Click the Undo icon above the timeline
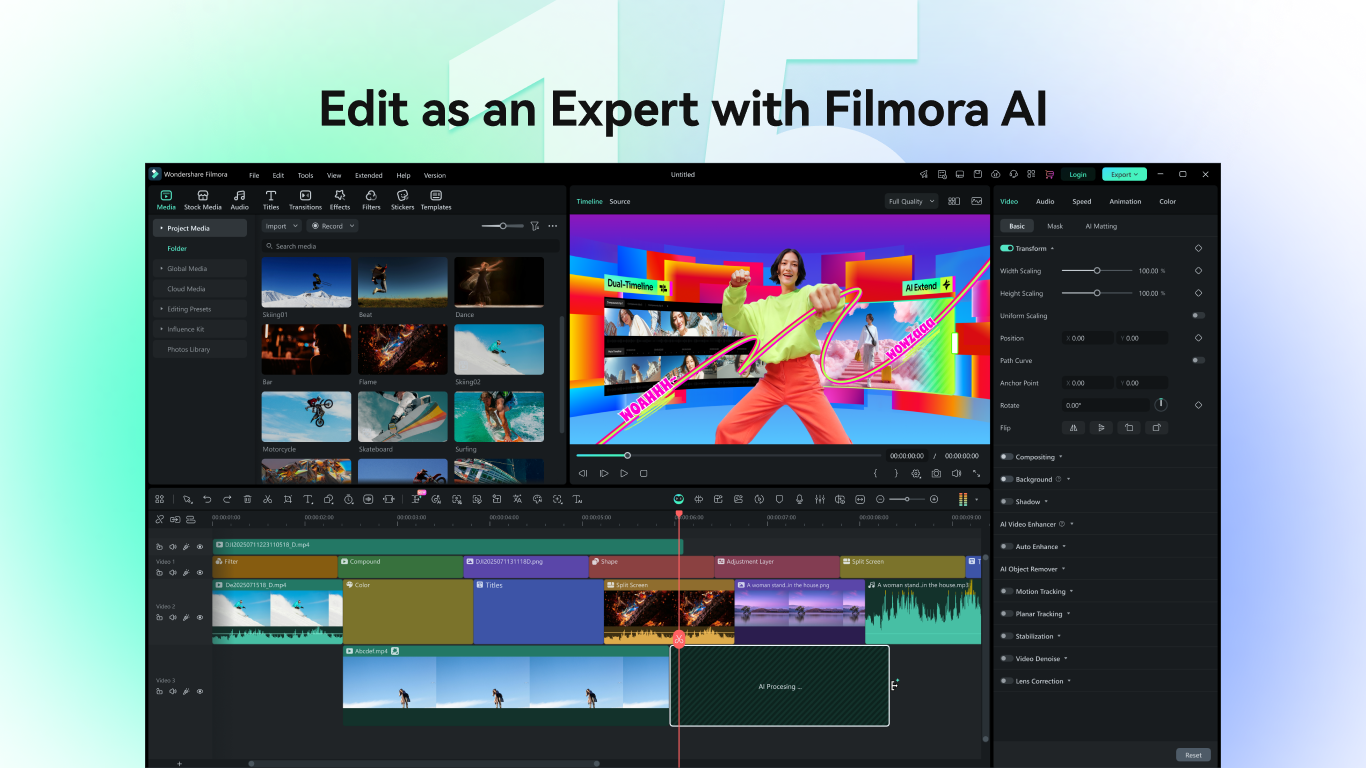The width and height of the screenshot is (1366, 768). [207, 499]
